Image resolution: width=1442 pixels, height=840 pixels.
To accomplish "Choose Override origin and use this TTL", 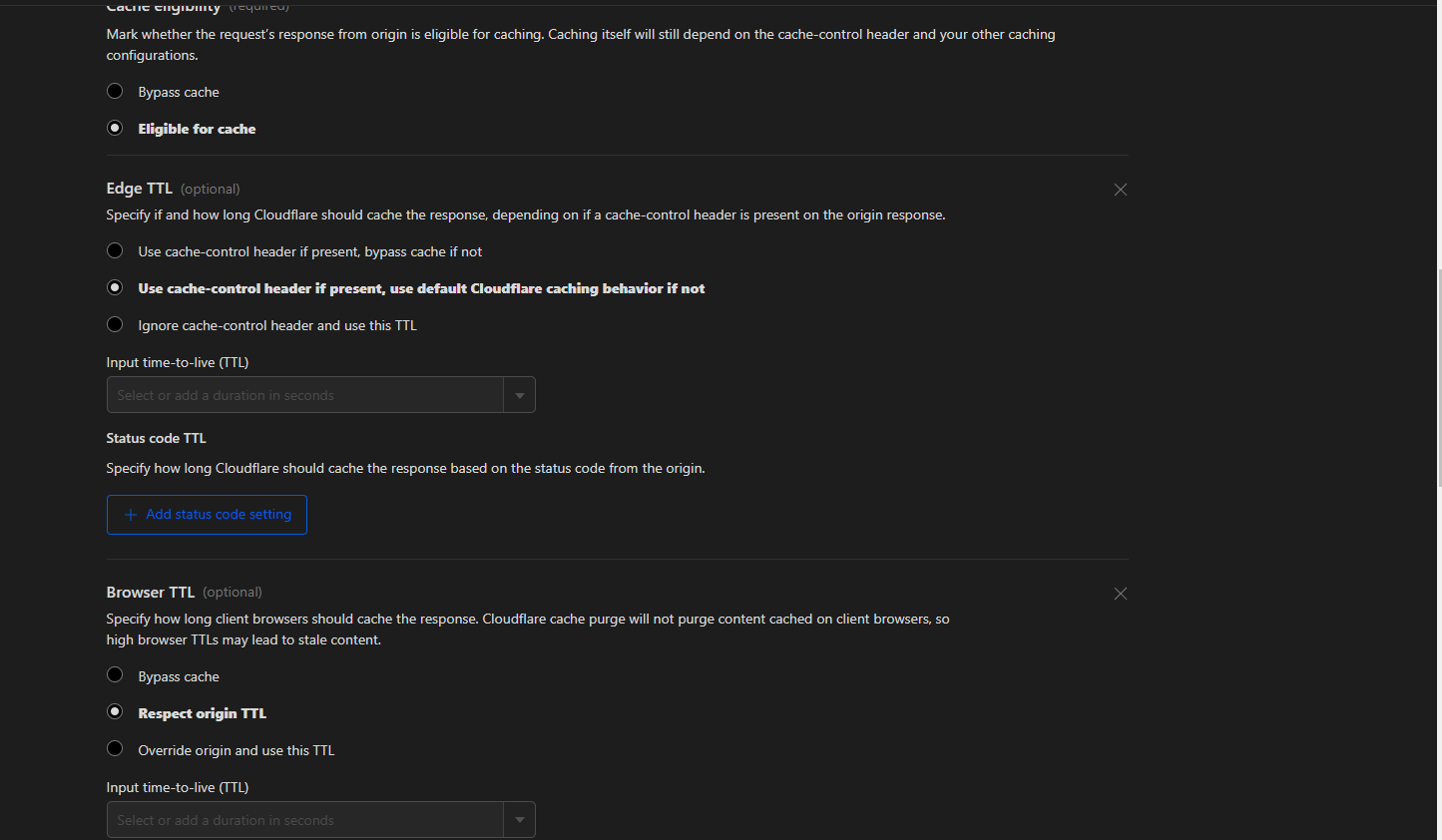I will click(x=115, y=749).
